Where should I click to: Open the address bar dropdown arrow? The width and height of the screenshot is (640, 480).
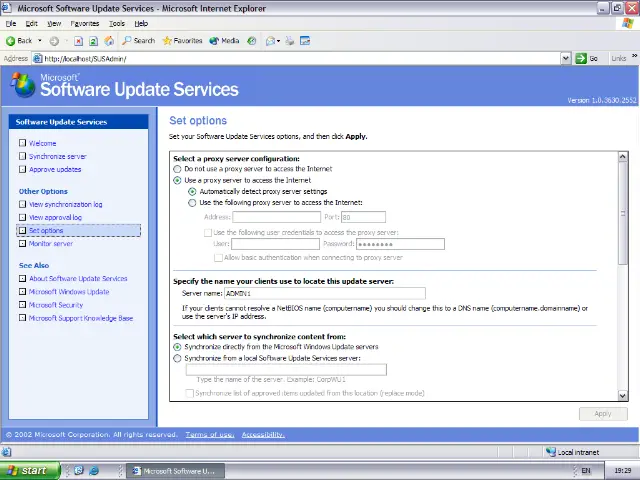566,58
